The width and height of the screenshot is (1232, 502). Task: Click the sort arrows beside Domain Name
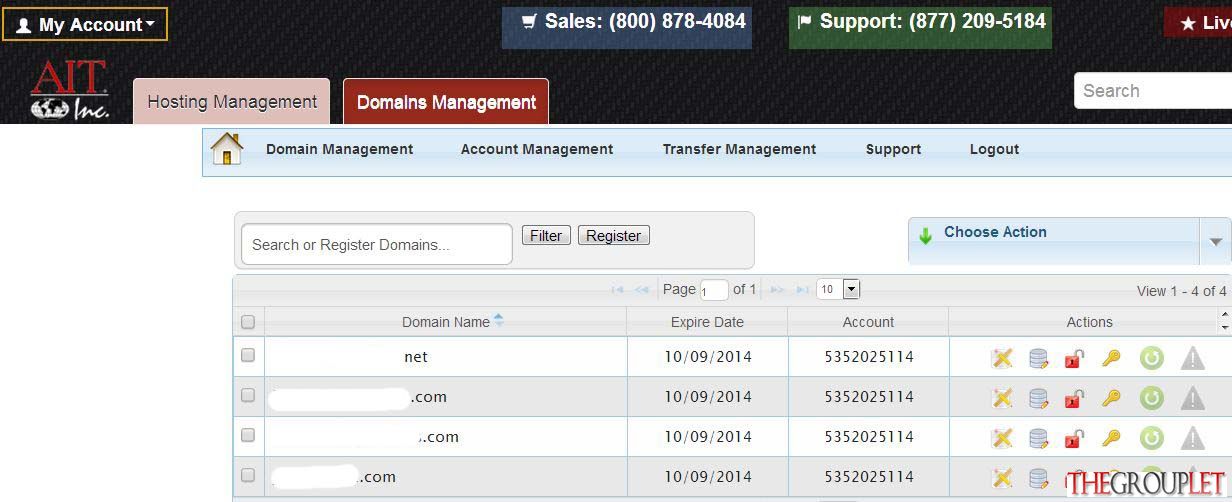point(499,321)
